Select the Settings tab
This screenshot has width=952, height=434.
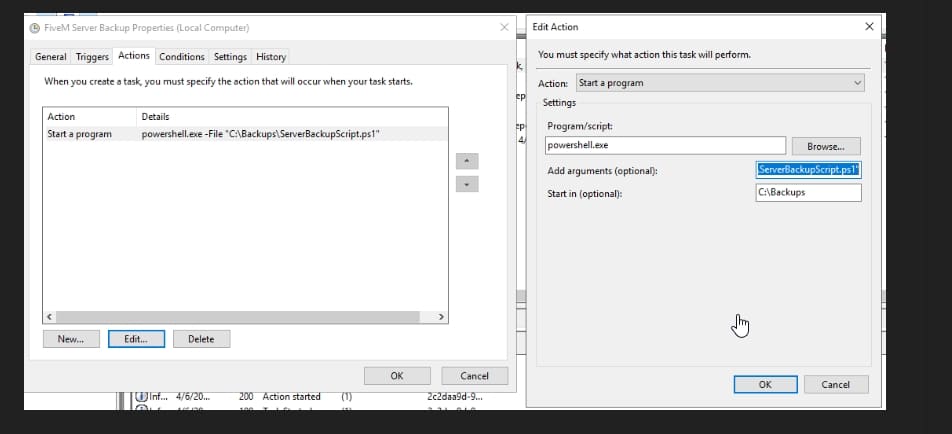[x=230, y=57]
